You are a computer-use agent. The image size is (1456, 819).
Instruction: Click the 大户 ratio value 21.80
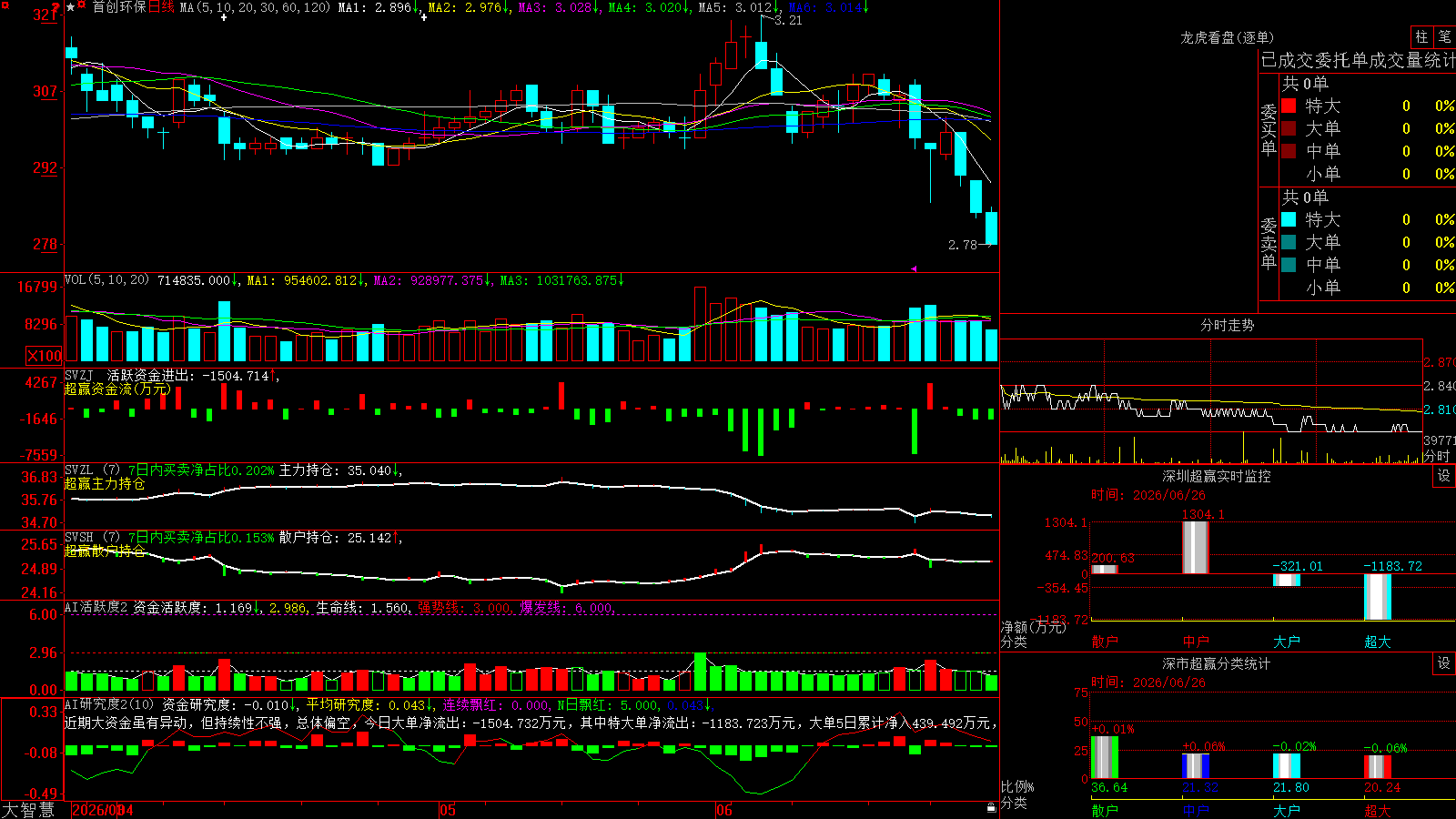(1291, 787)
